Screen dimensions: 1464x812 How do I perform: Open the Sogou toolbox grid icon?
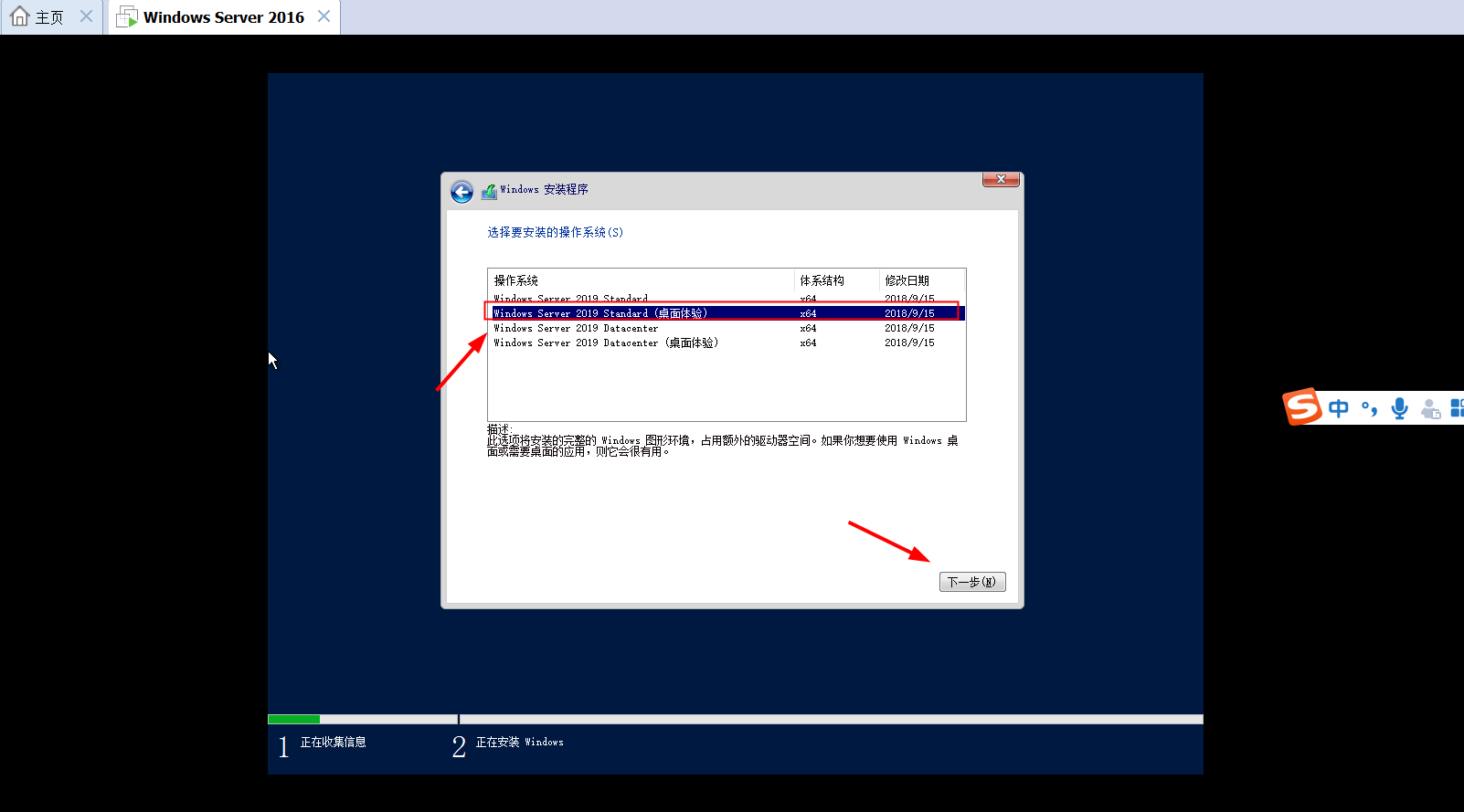1458,408
